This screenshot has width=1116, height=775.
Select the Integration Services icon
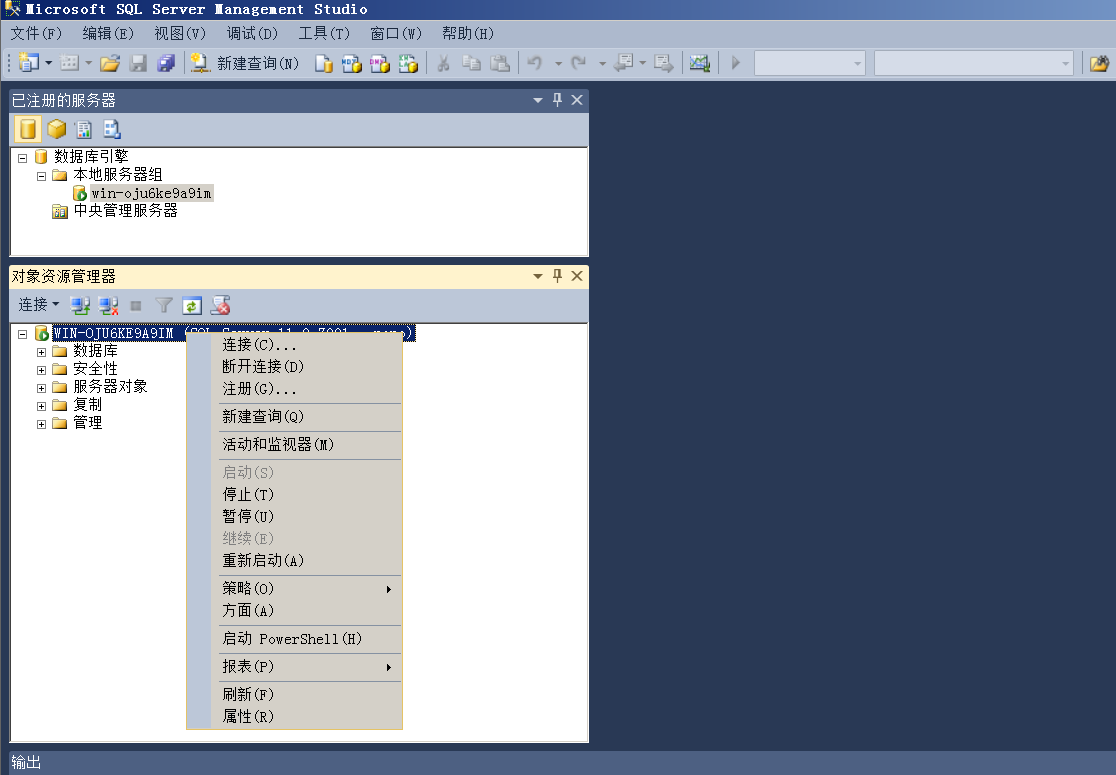(112, 129)
